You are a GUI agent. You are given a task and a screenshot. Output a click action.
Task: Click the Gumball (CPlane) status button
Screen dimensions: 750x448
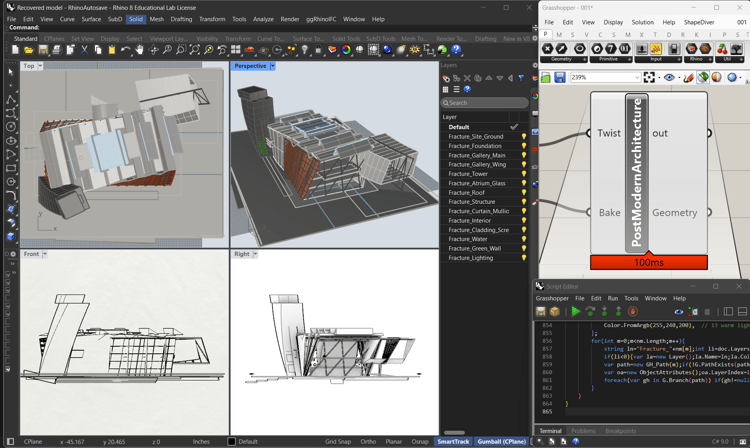pos(500,441)
